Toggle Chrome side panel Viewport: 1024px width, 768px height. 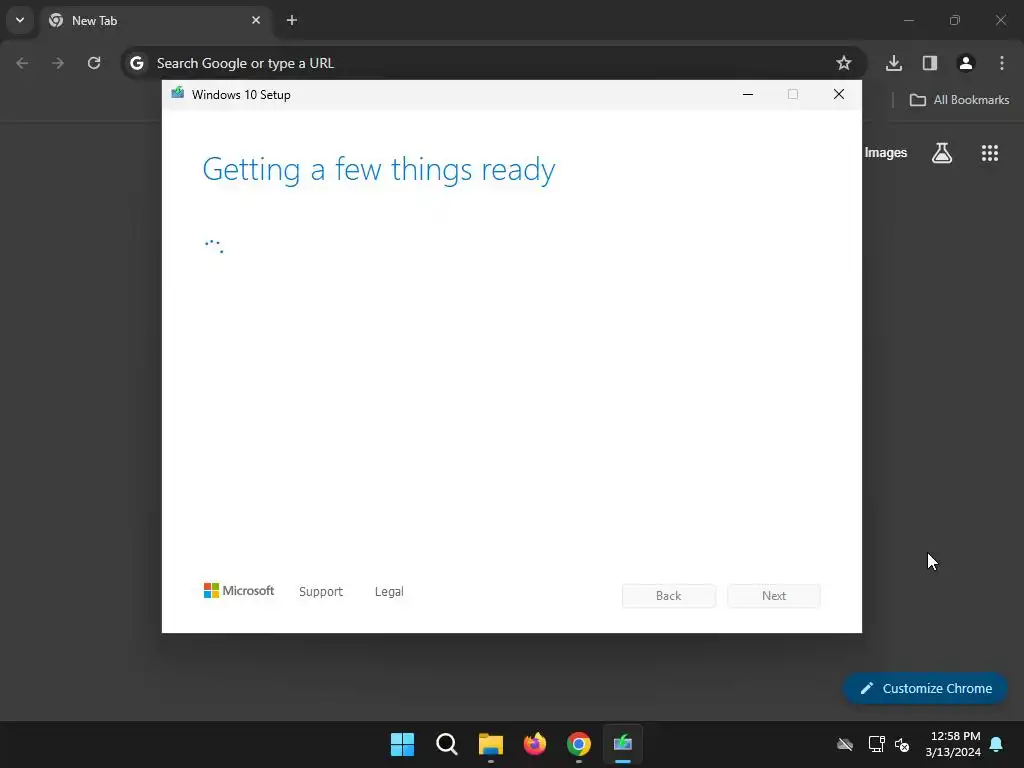pos(930,63)
